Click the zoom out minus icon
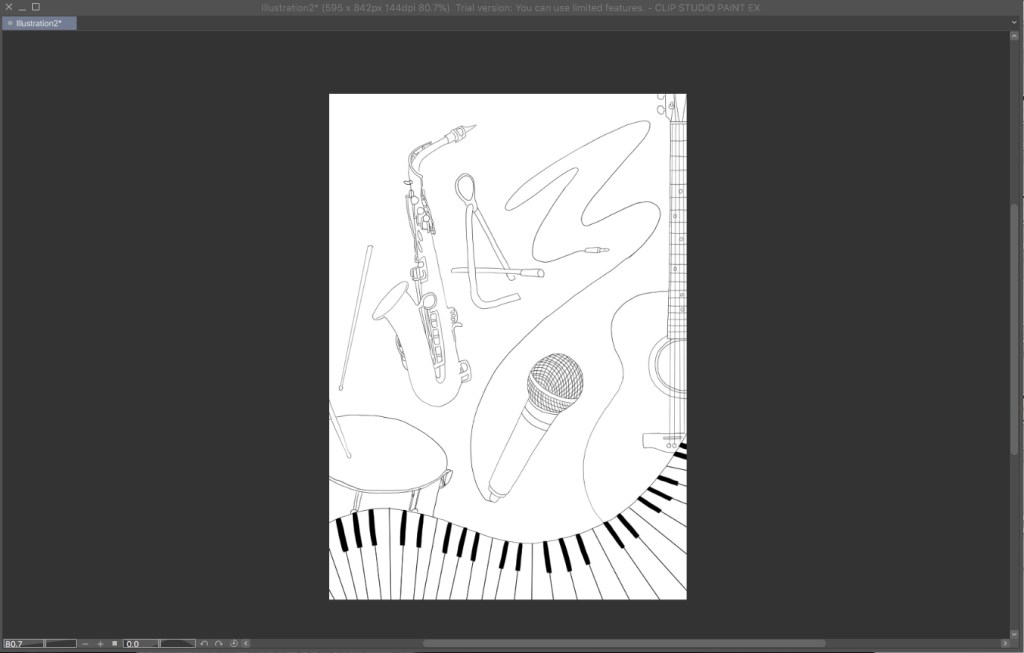The image size is (1024, 653). [85, 644]
